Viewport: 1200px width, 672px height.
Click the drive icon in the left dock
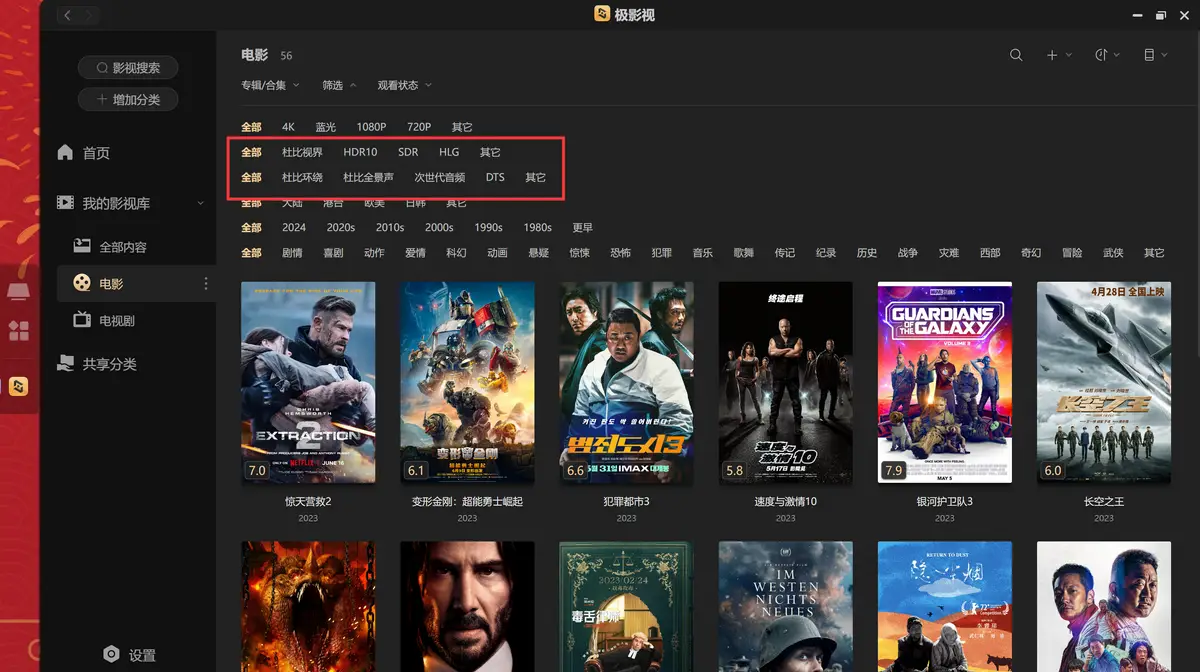tap(18, 292)
